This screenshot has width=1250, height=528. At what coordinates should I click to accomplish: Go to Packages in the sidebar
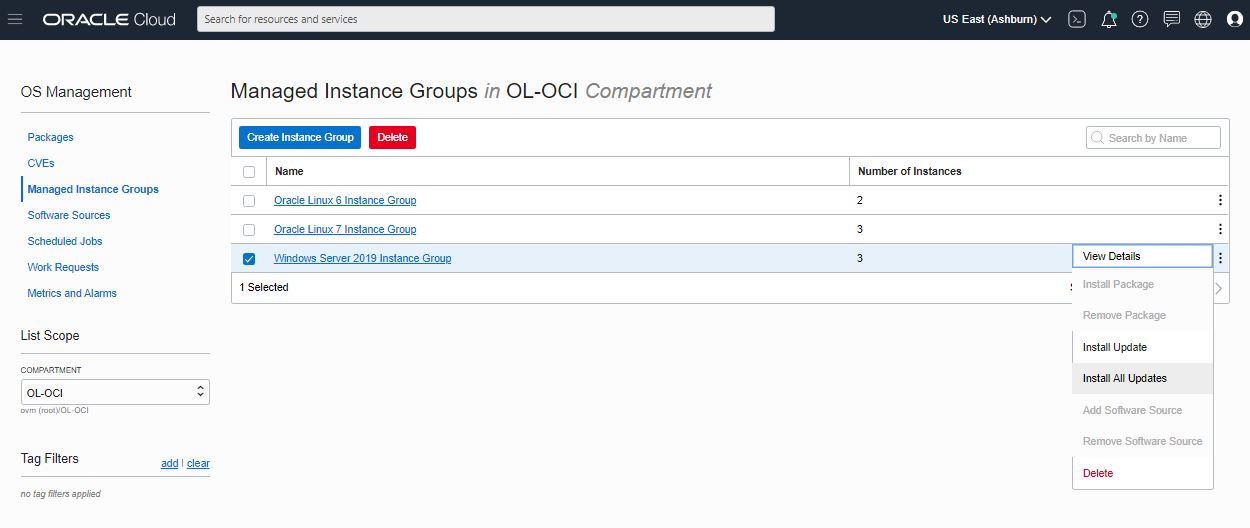tap(51, 137)
